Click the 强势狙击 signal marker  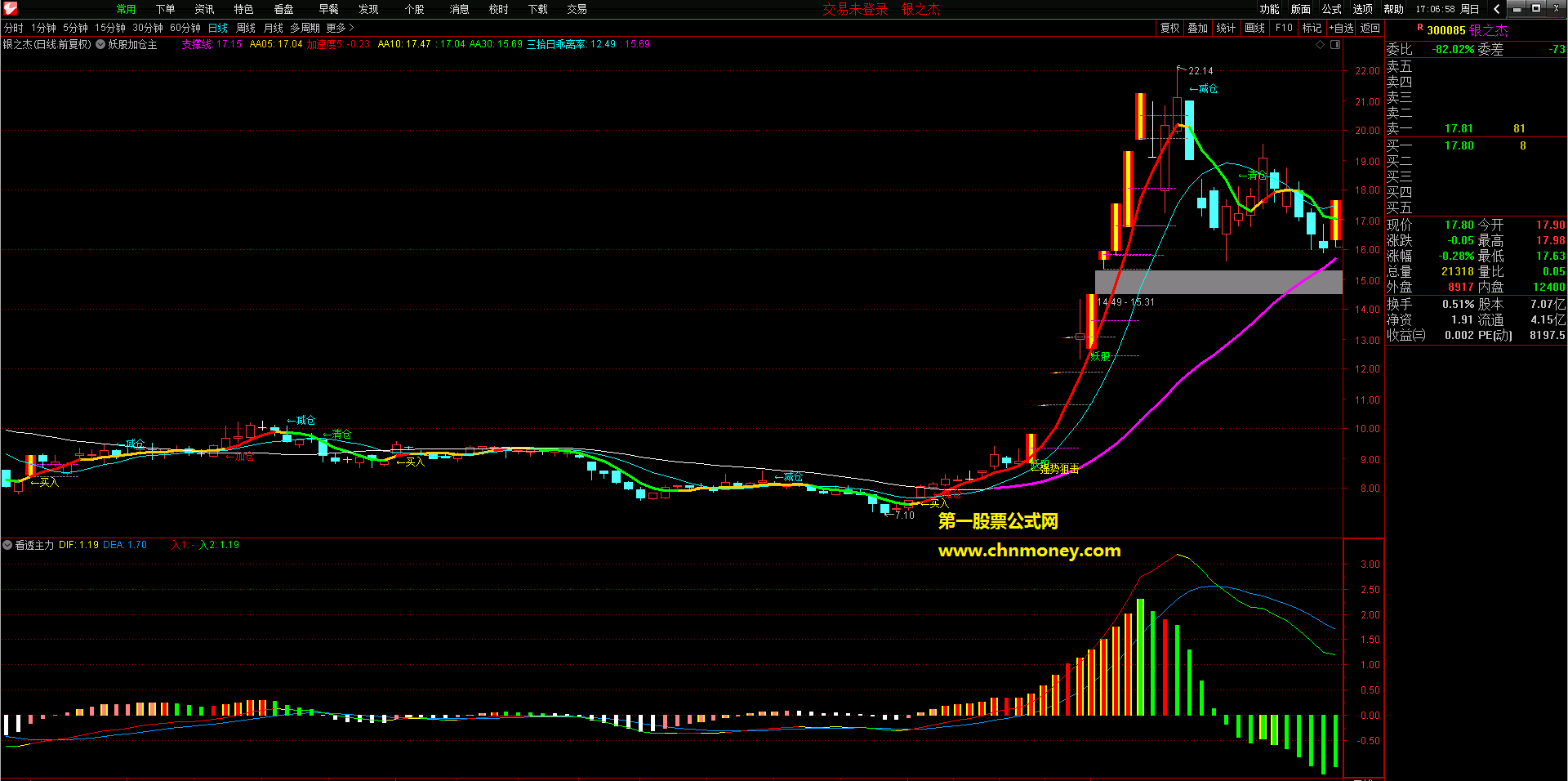click(x=1059, y=468)
